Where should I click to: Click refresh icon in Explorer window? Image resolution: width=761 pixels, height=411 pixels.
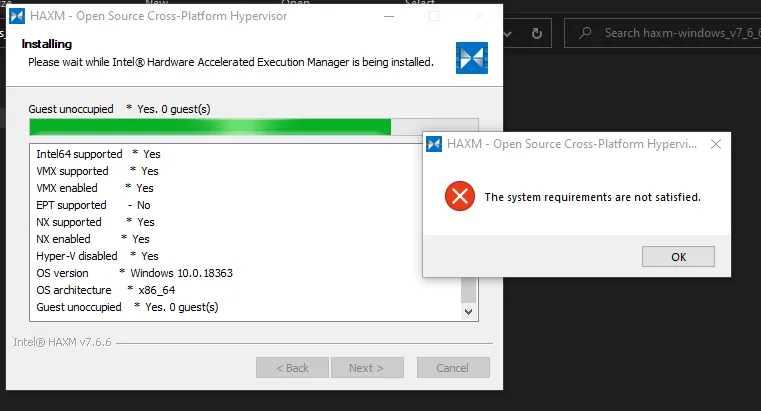pos(536,33)
